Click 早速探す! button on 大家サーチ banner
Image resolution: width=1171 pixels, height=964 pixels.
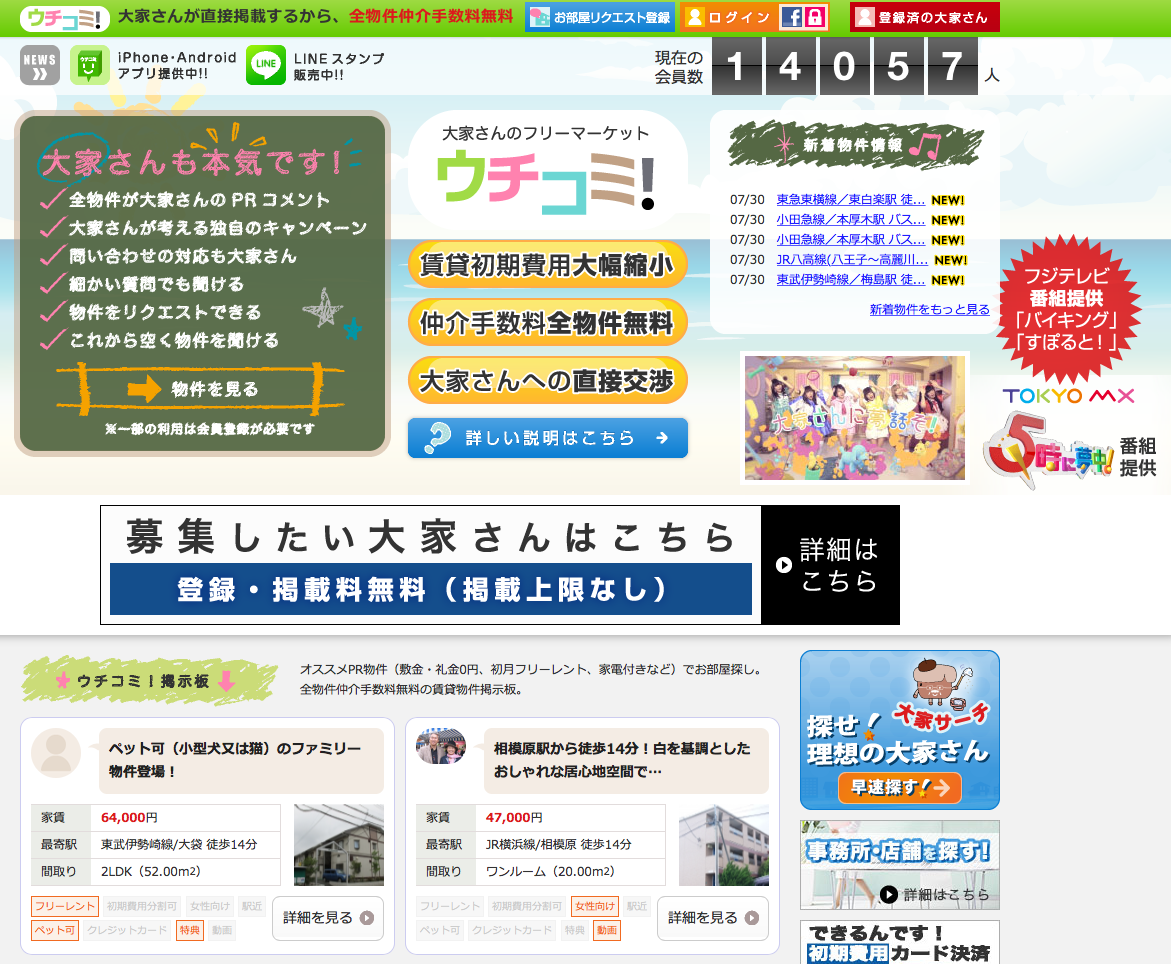coord(900,788)
